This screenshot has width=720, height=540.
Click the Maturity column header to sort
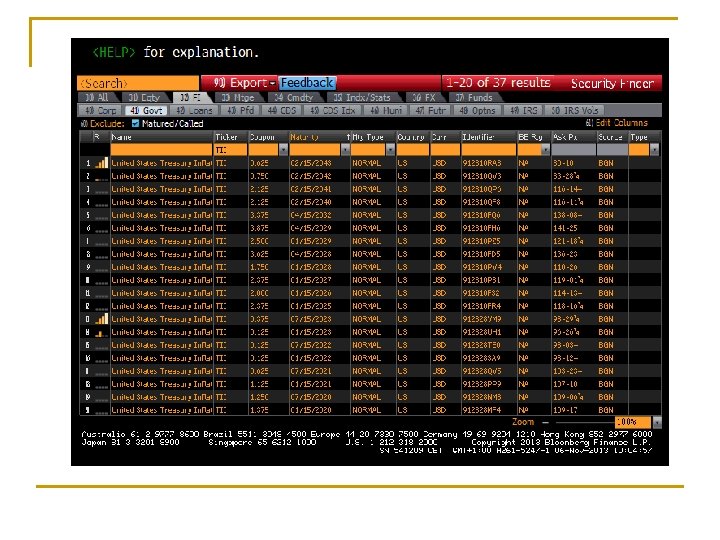pyautogui.click(x=319, y=137)
